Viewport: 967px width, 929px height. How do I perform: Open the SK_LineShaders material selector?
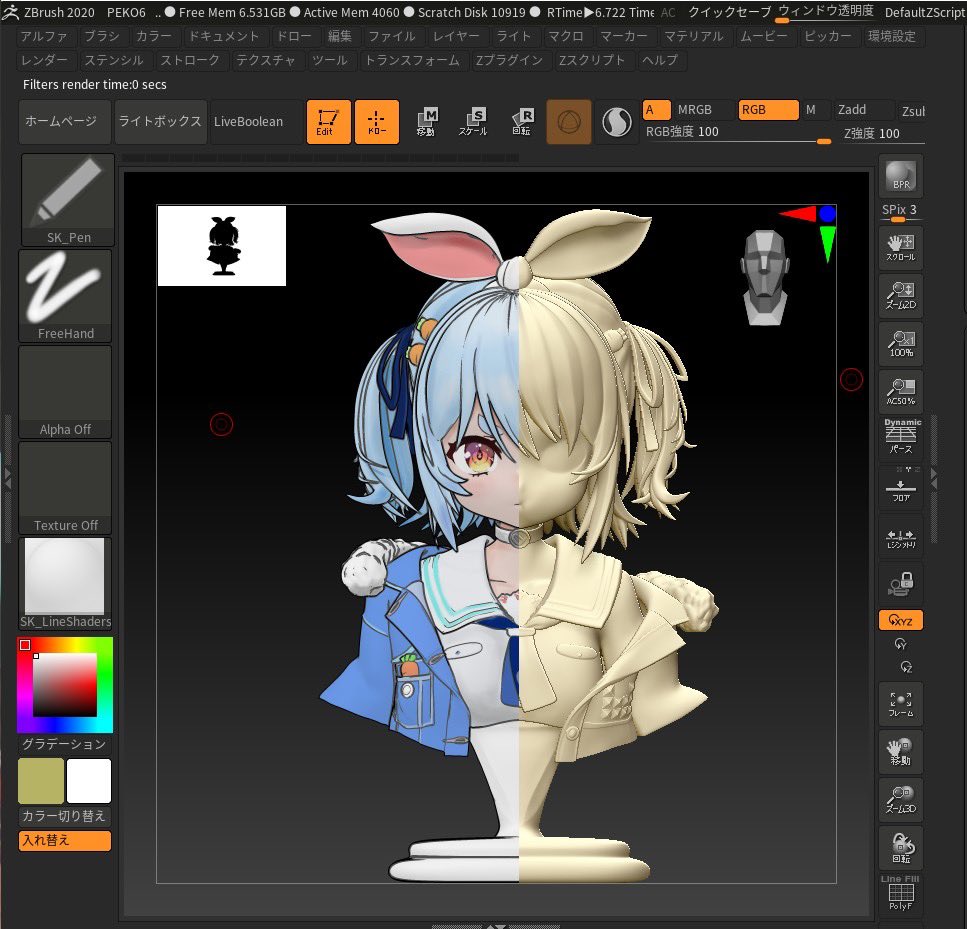pos(65,584)
